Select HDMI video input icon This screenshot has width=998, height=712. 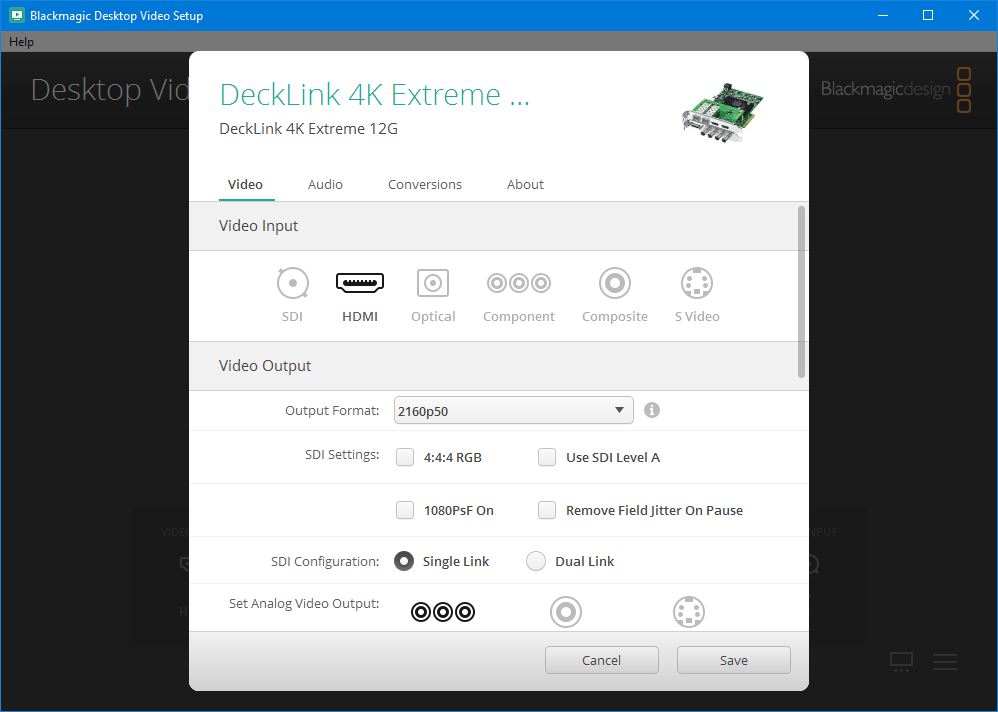click(360, 283)
